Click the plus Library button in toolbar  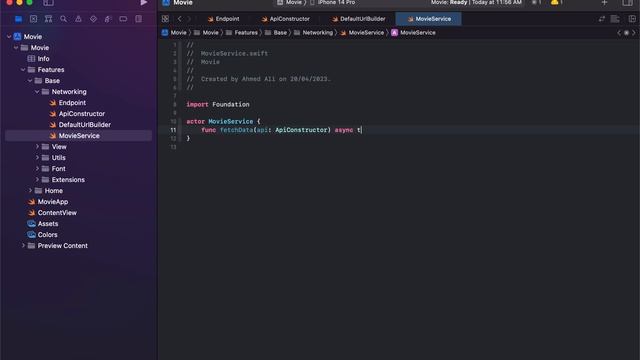[x=604, y=3]
